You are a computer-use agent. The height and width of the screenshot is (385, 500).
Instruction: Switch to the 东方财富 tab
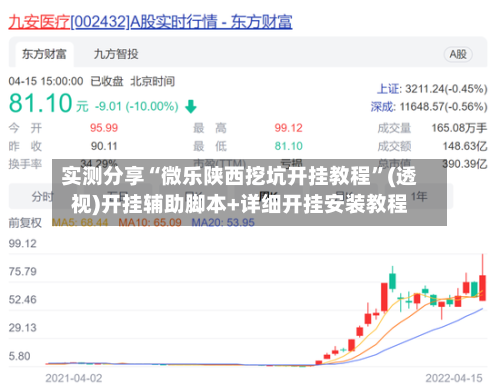44,54
